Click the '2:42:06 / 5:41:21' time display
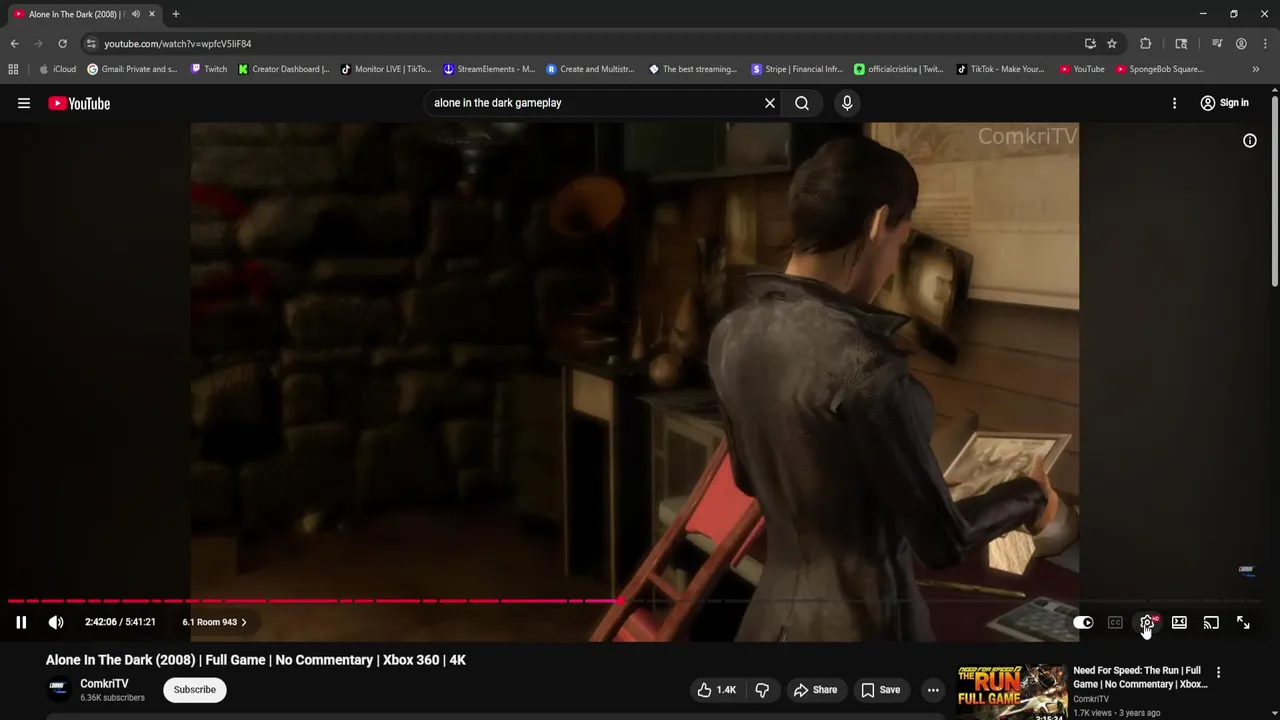1280x720 pixels. tap(120, 622)
